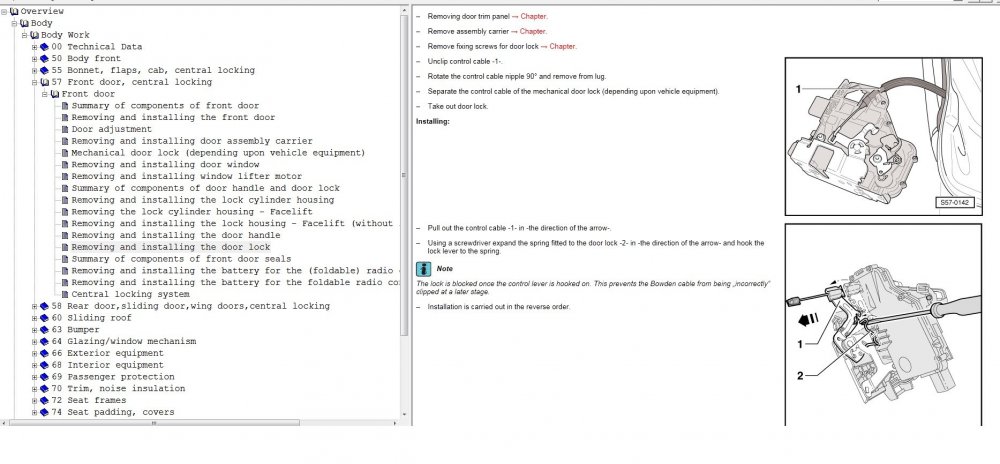Click book icon beside 74 Seat padding, covers

click(44, 412)
